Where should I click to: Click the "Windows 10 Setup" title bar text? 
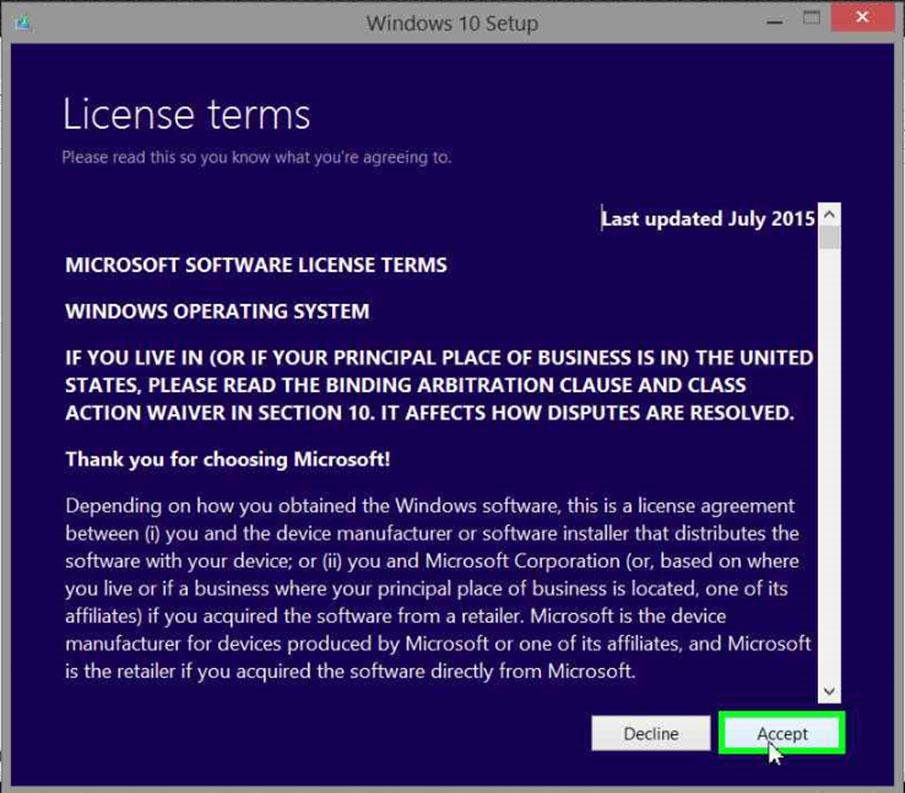(452, 23)
